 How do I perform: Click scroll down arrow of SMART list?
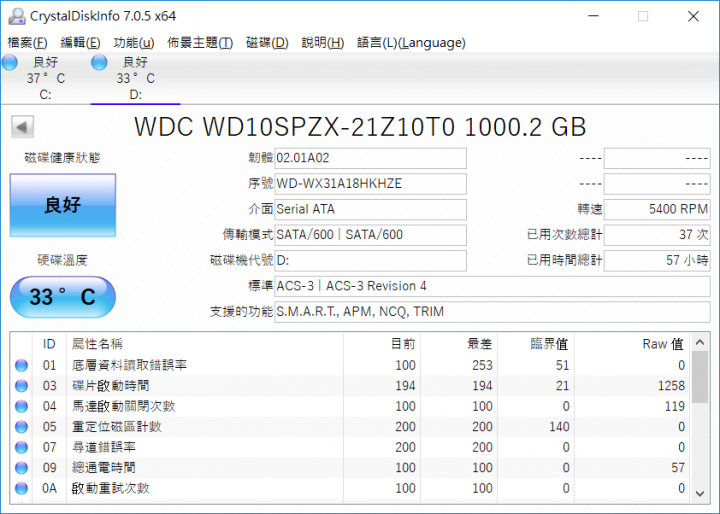point(700,494)
